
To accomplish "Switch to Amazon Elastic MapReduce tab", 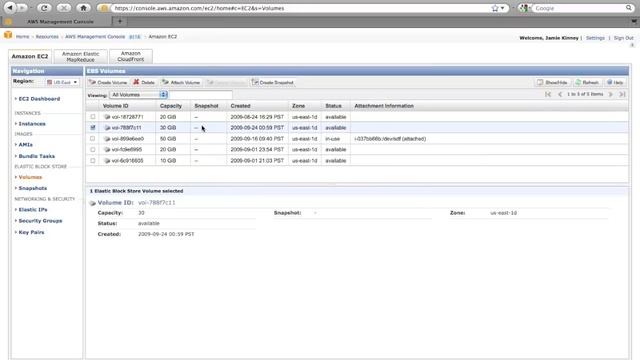I will pos(80,56).
